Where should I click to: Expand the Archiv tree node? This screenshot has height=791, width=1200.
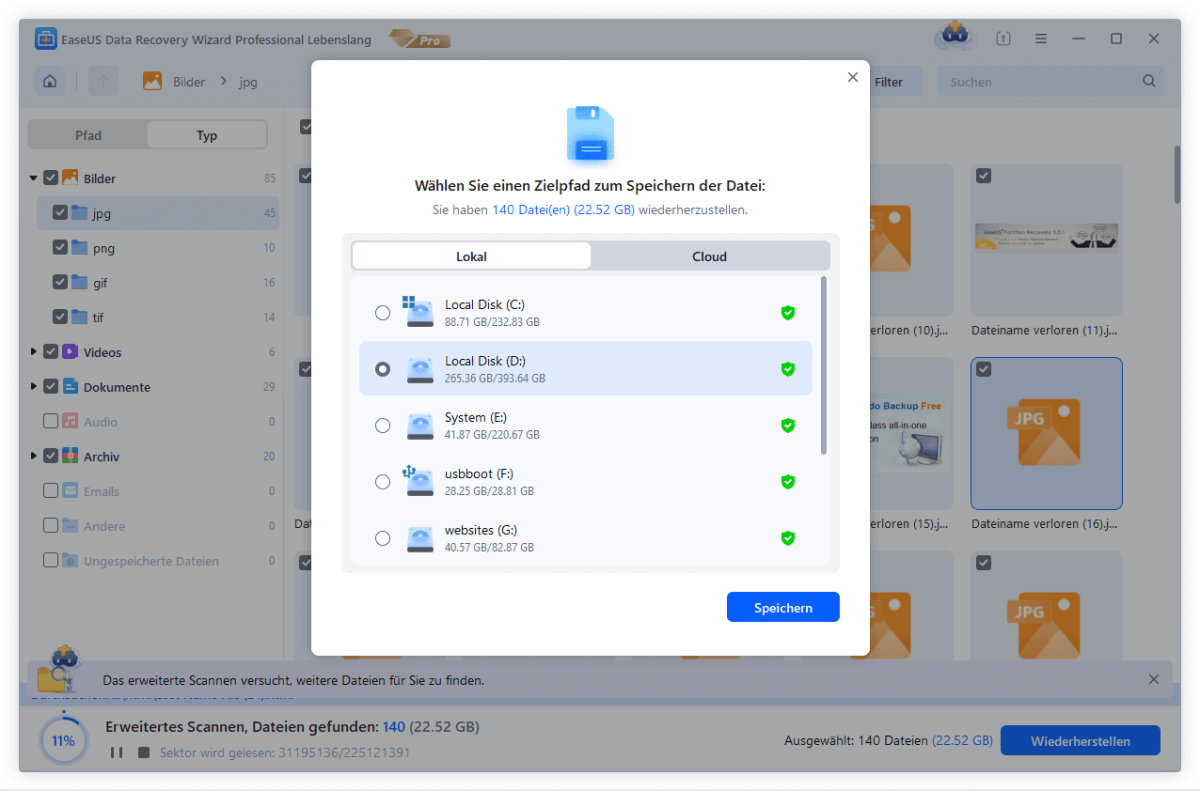[34, 456]
